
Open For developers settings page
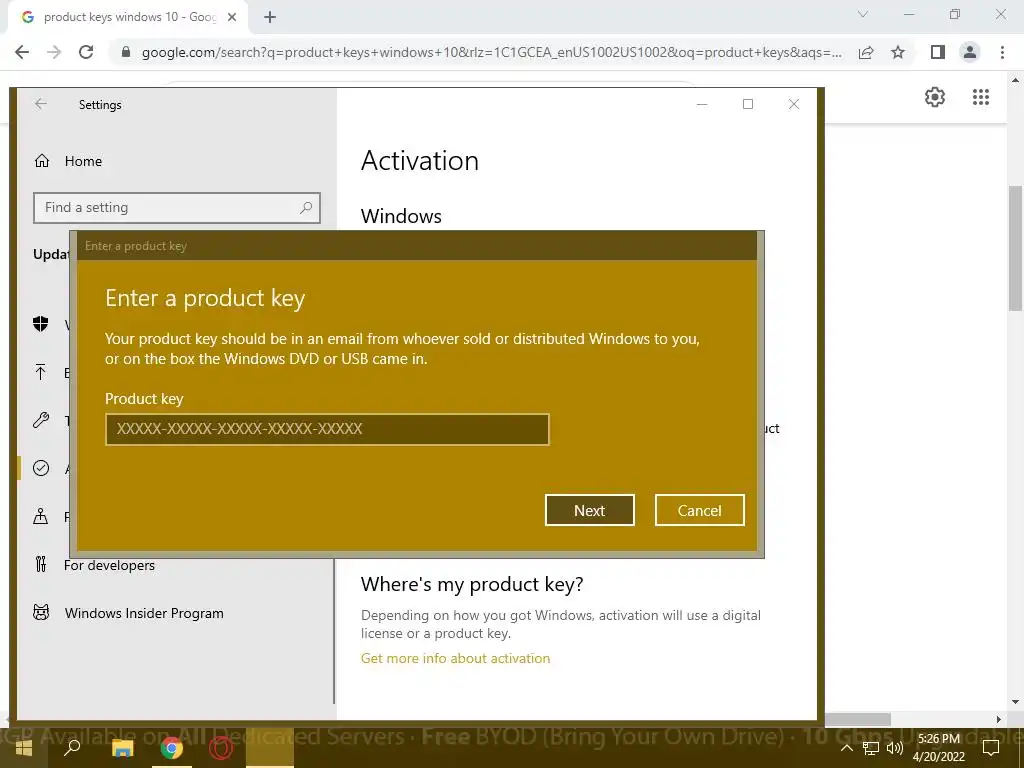click(109, 566)
